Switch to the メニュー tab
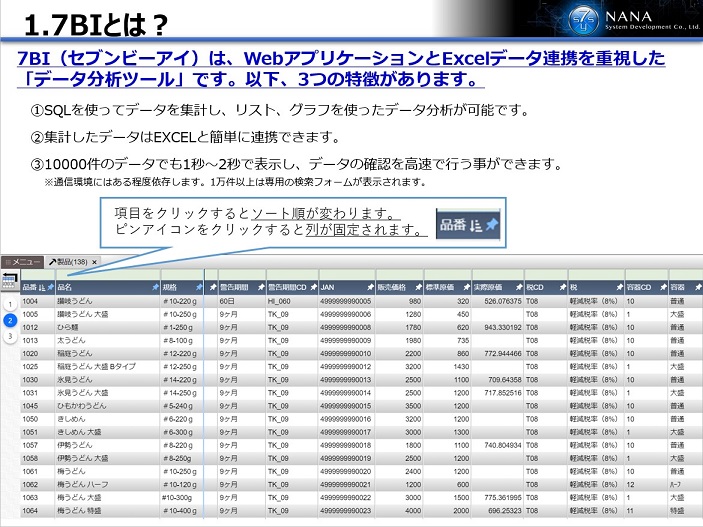This screenshot has width=703, height=527. [x=22, y=261]
